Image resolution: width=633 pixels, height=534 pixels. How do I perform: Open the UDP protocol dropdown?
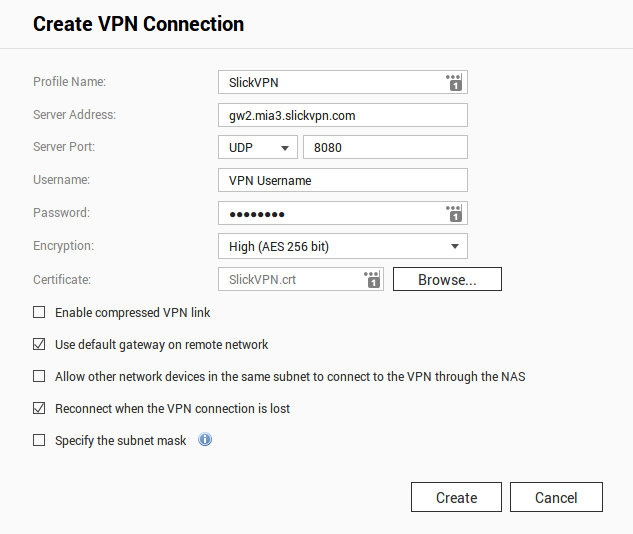pyautogui.click(x=258, y=147)
